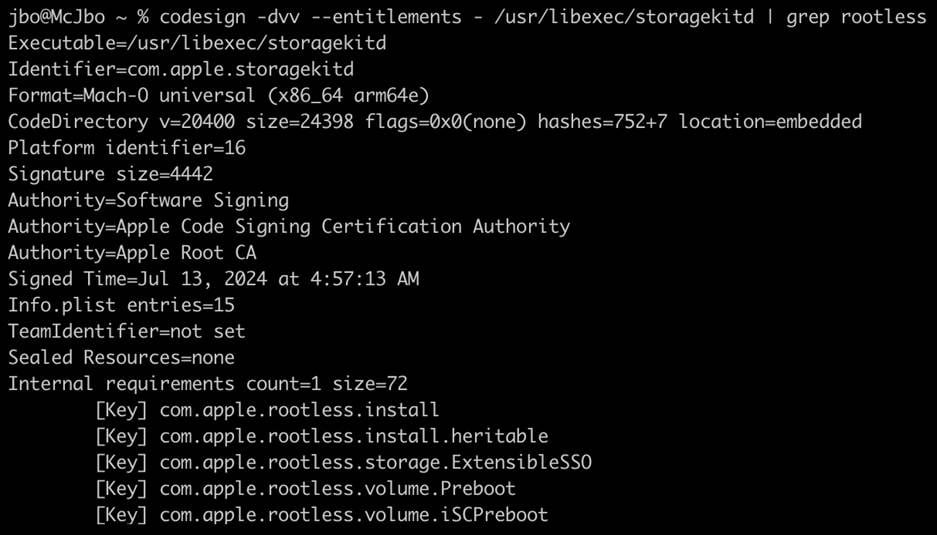Click the Internal requirements count line
This screenshot has height=535, width=937.
pyautogui.click(x=208, y=384)
